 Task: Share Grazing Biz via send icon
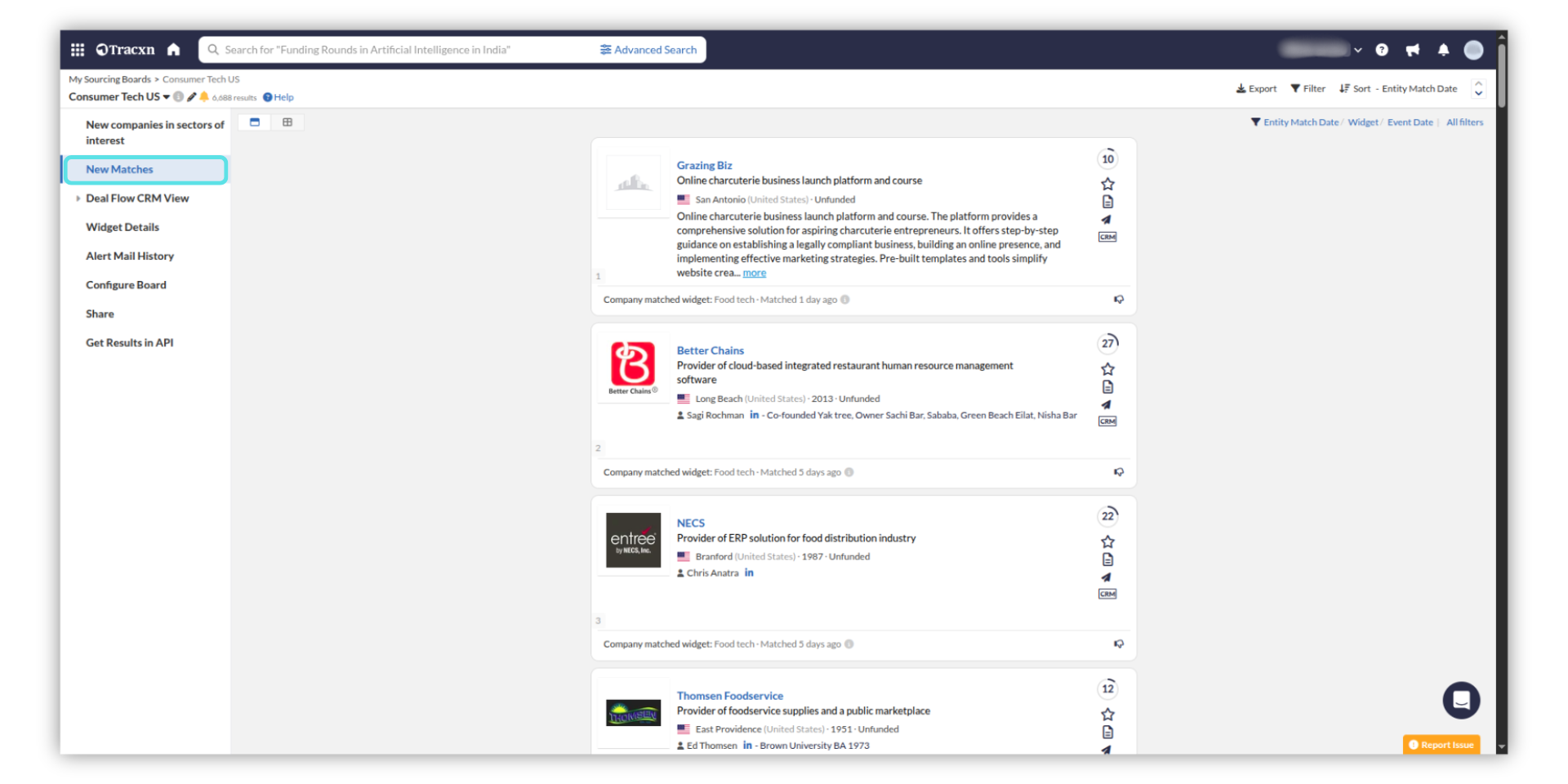[x=1107, y=220]
